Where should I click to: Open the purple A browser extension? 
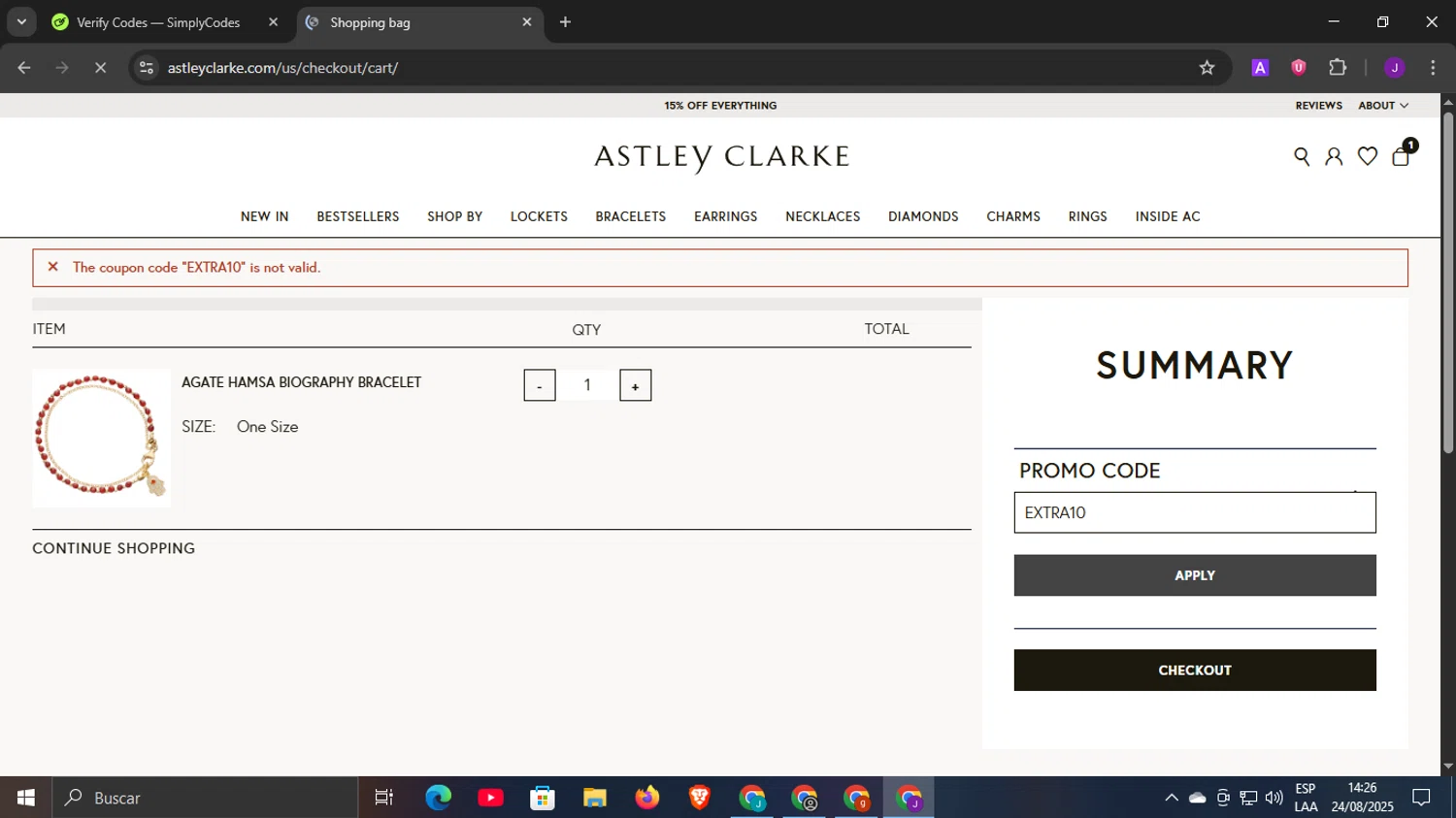pyautogui.click(x=1260, y=68)
